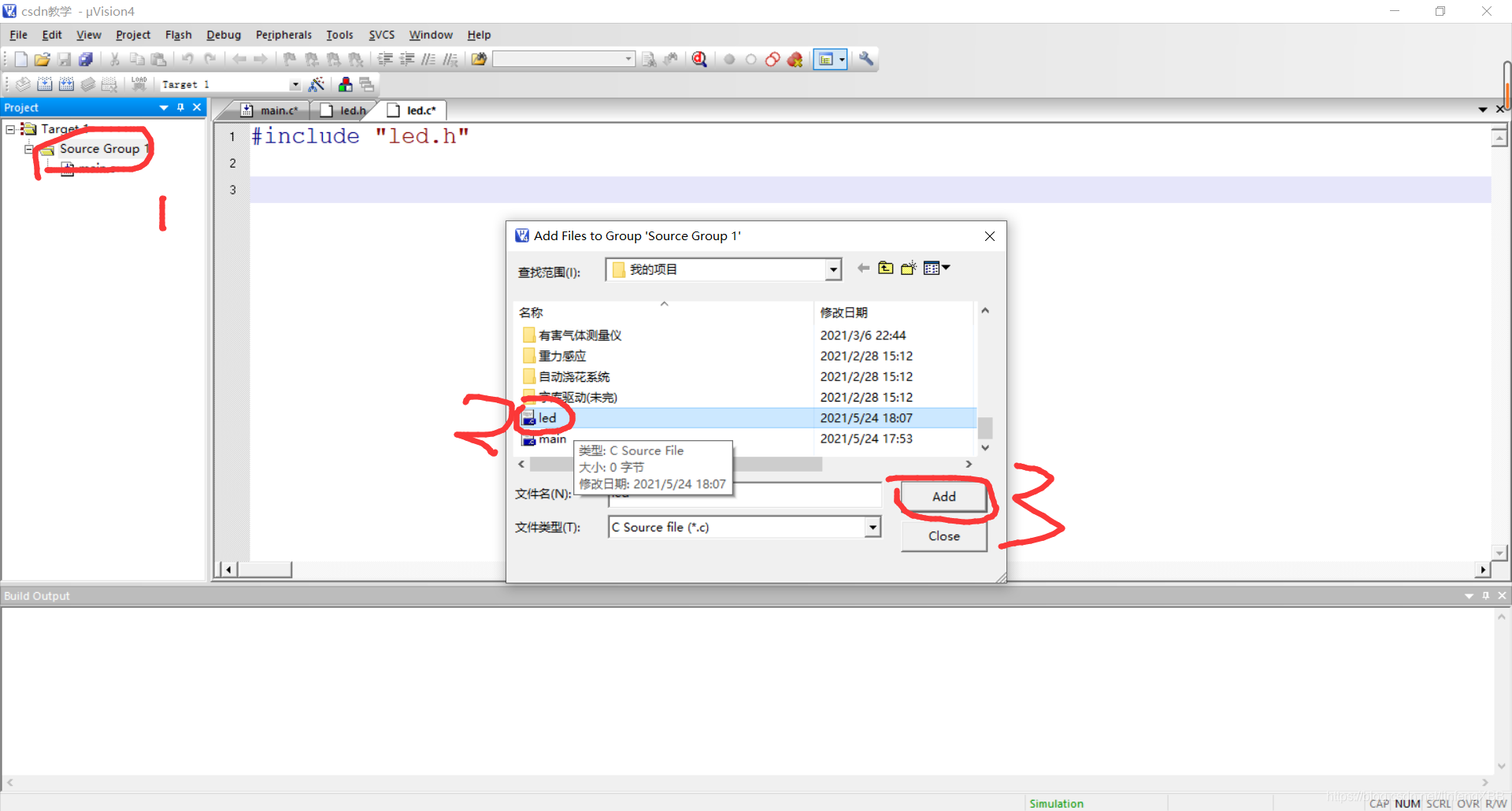Click the Save floppy disk icon
The height and width of the screenshot is (811, 1512).
click(65, 59)
